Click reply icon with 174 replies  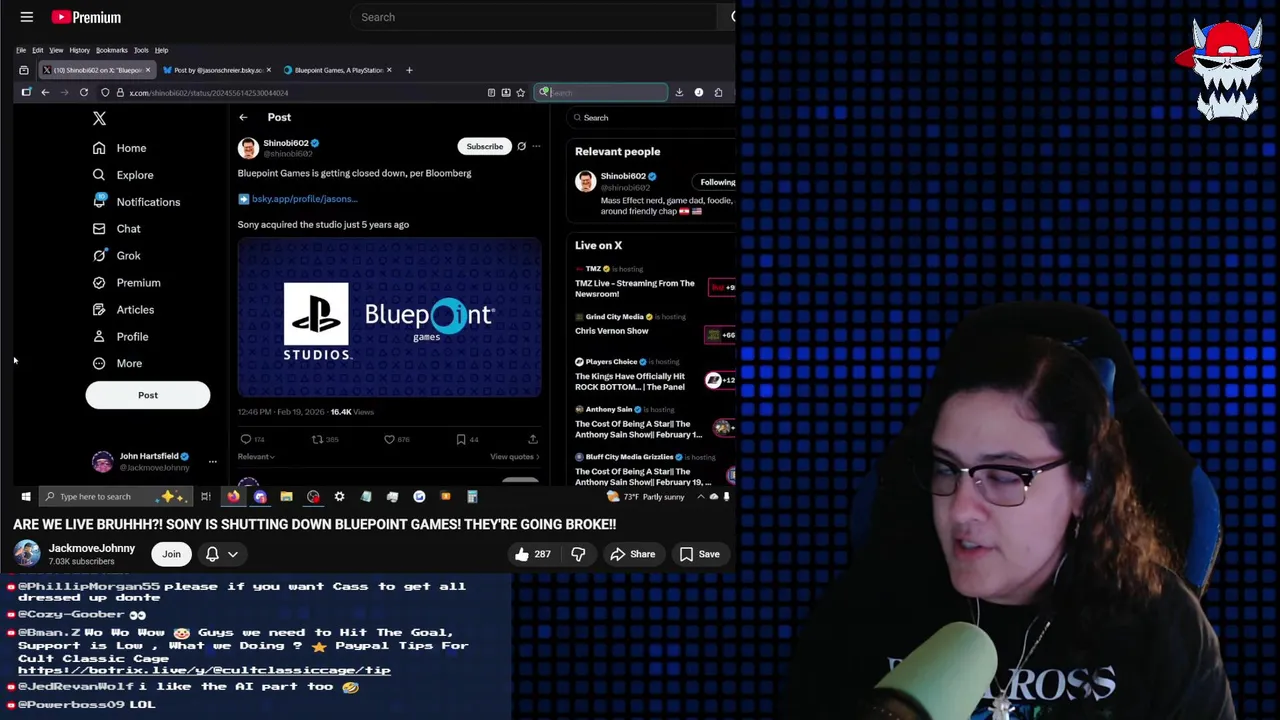pyautogui.click(x=246, y=439)
